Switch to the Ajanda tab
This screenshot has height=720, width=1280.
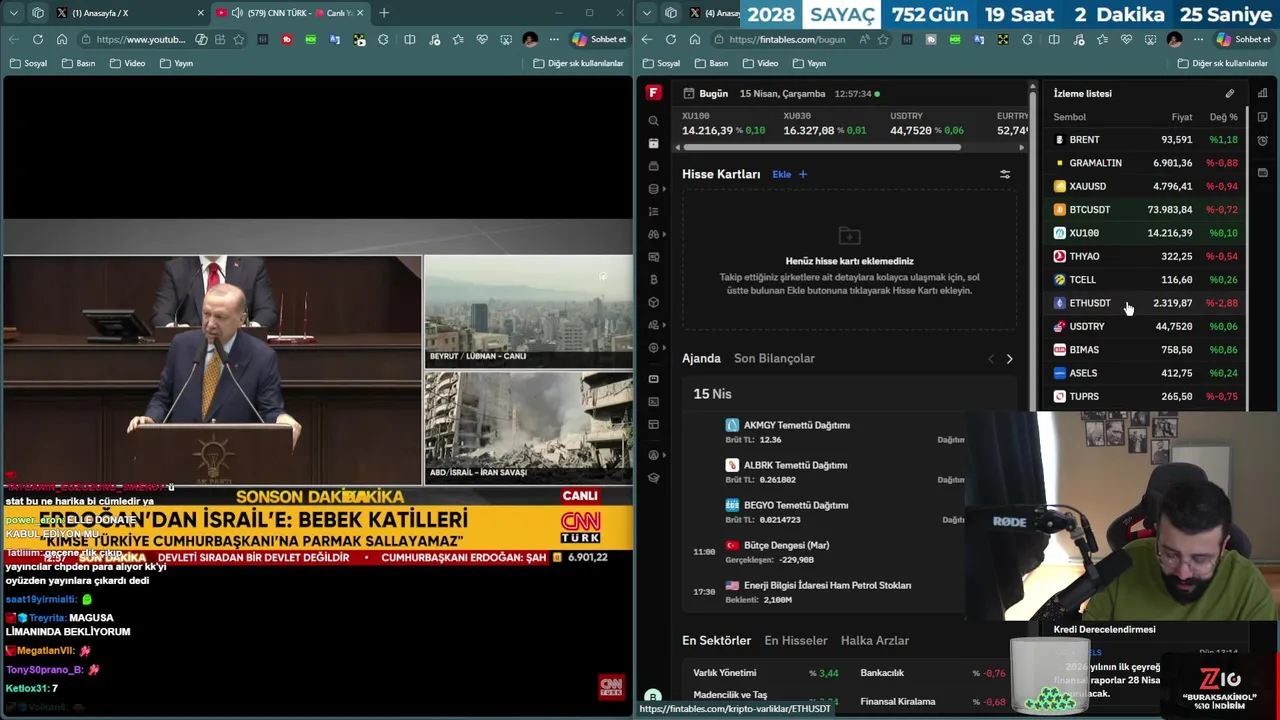pos(701,358)
